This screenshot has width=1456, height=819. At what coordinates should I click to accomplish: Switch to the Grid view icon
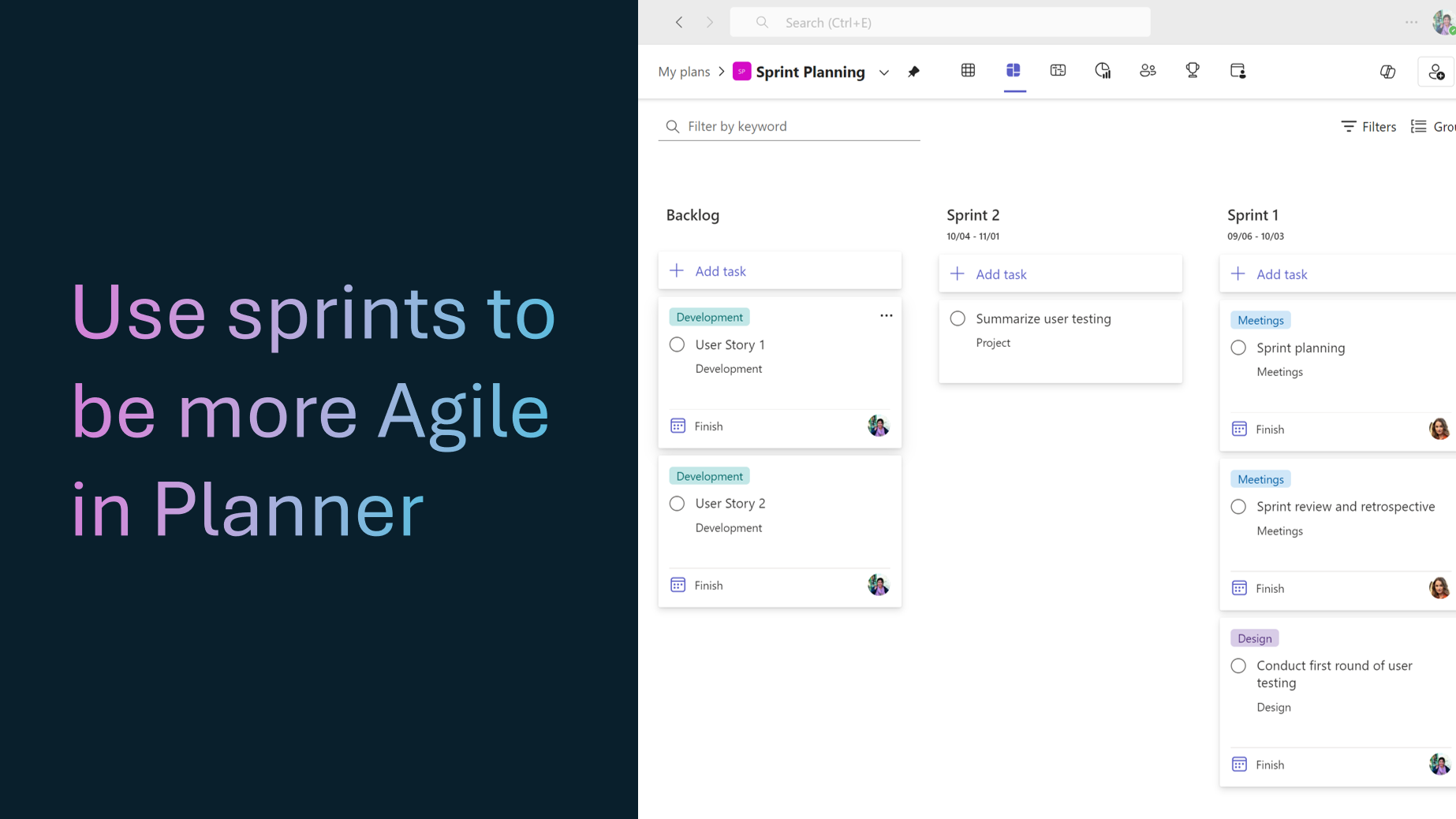(968, 70)
